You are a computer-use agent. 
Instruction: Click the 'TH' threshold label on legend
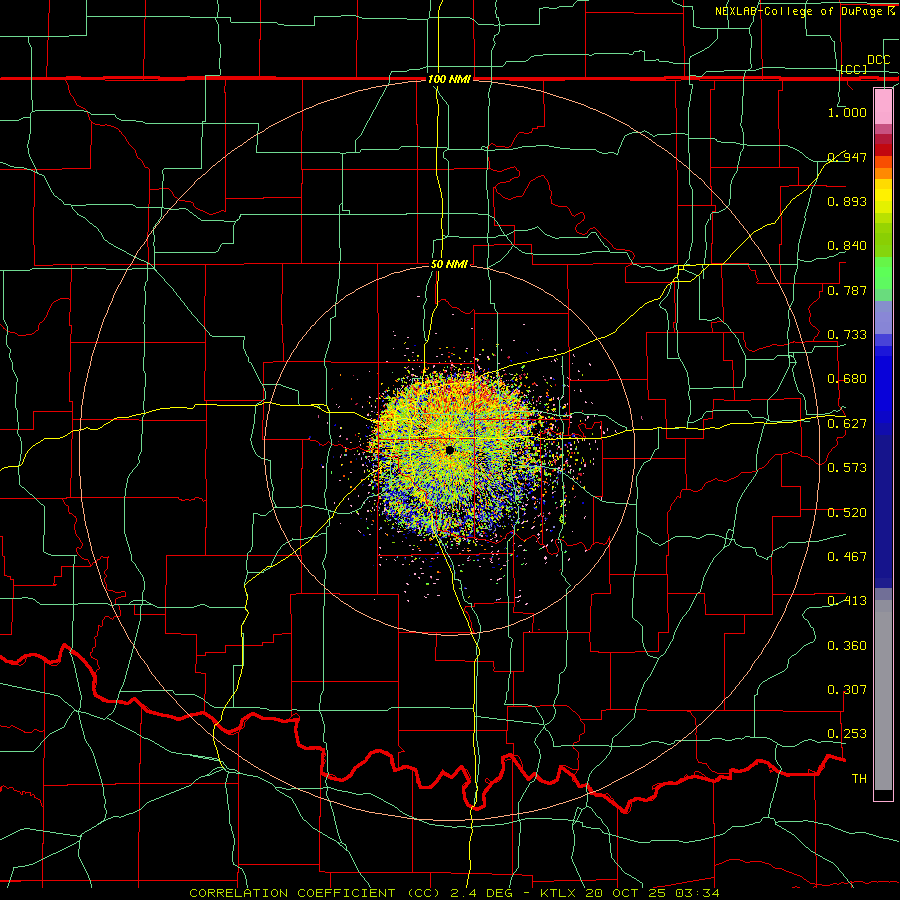[859, 779]
